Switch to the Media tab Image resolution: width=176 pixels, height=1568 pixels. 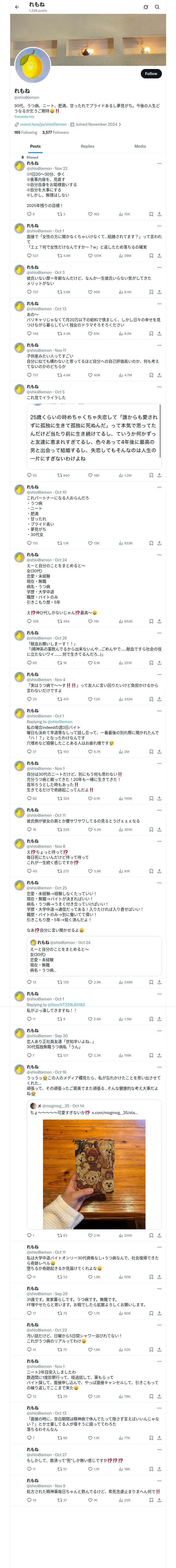click(139, 146)
